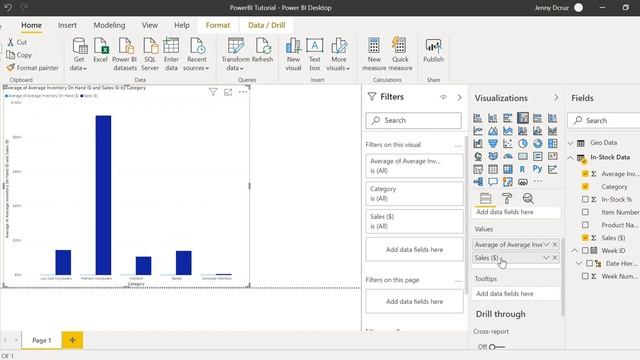This screenshot has width=640, height=360.
Task: Add a new page with plus button
Action: click(x=72, y=340)
